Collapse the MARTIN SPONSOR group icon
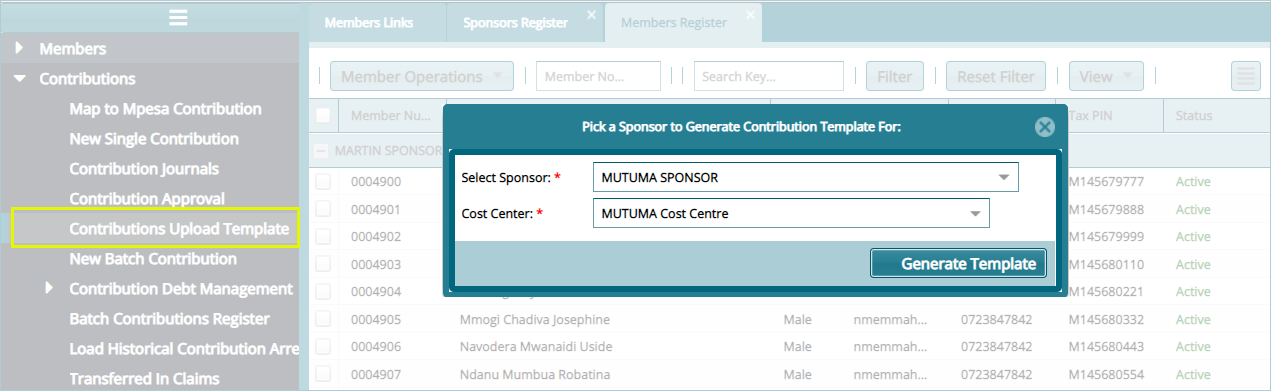 coord(322,151)
